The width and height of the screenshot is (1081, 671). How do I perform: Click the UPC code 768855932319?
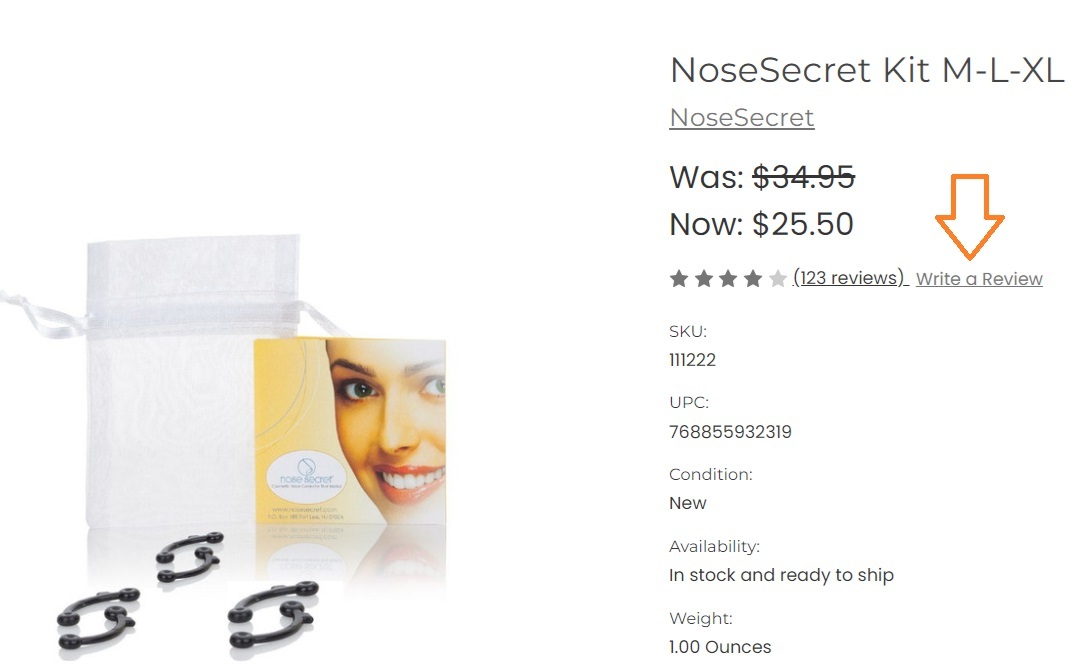pyautogui.click(x=730, y=432)
